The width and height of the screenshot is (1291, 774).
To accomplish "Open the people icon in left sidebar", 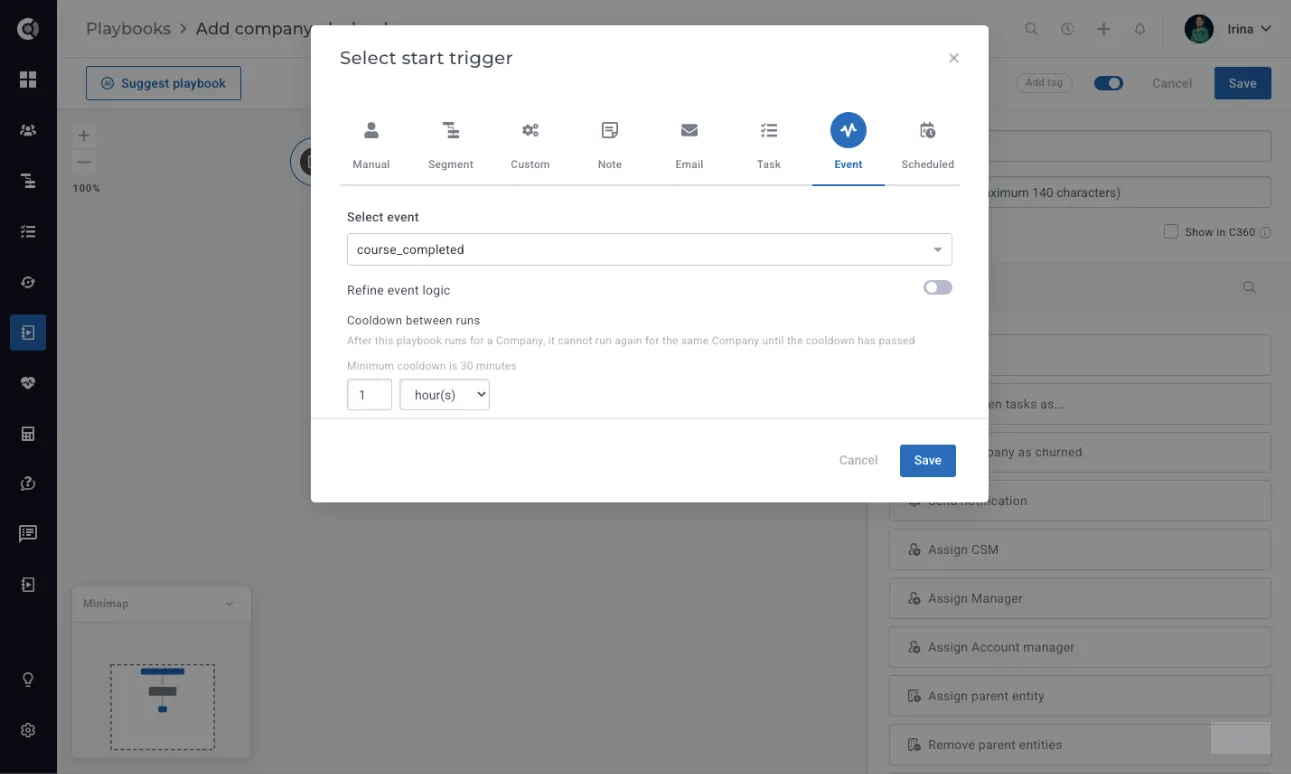I will 28,130.
